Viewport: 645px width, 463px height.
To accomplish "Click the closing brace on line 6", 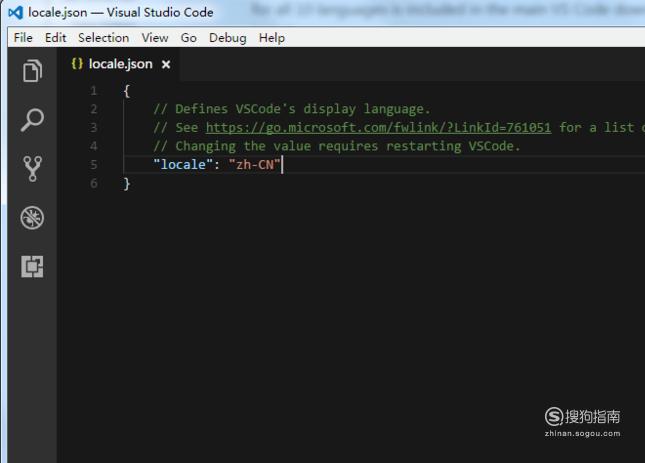I will 127,183.
